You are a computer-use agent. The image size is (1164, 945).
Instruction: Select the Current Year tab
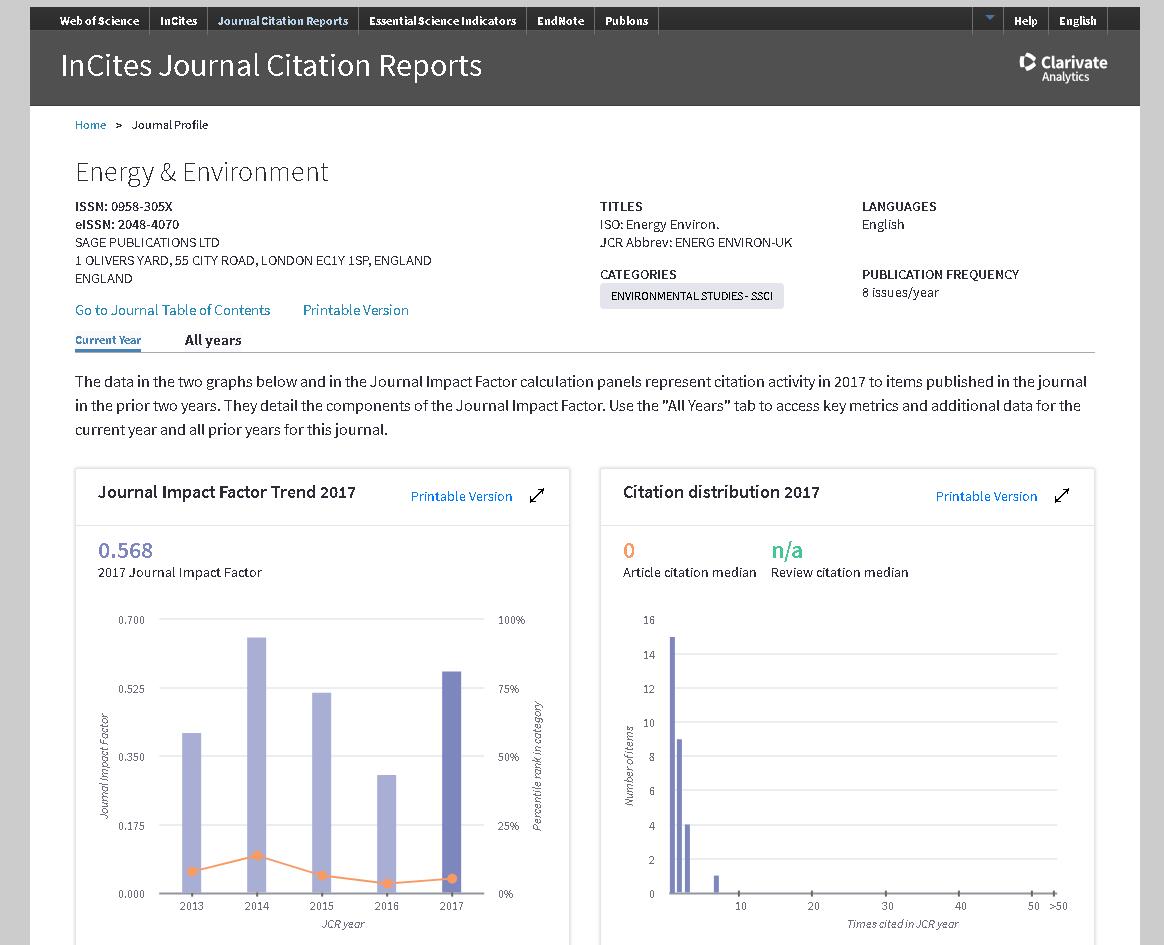[108, 340]
